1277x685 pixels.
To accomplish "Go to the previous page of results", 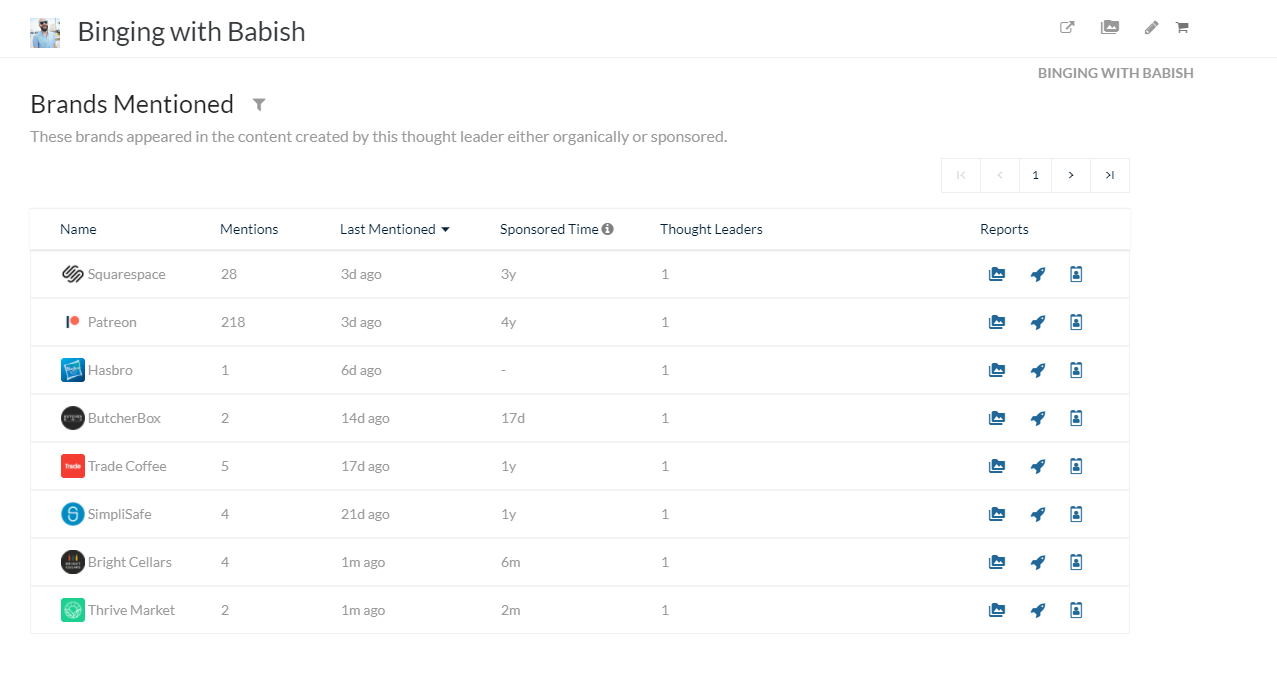I will (x=1000, y=175).
